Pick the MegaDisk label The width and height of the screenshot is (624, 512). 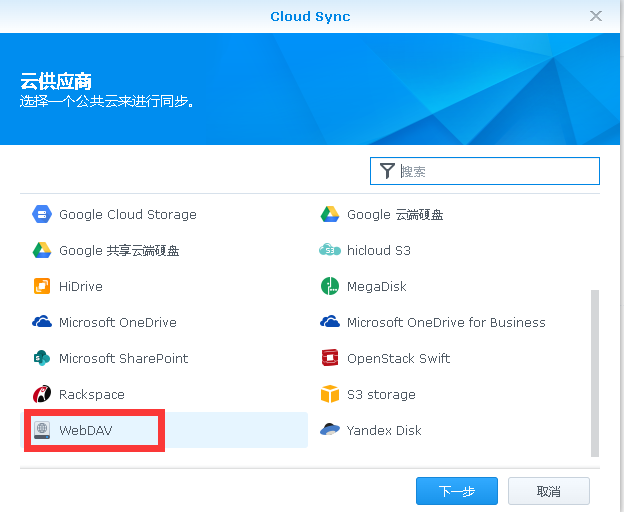click(x=376, y=286)
